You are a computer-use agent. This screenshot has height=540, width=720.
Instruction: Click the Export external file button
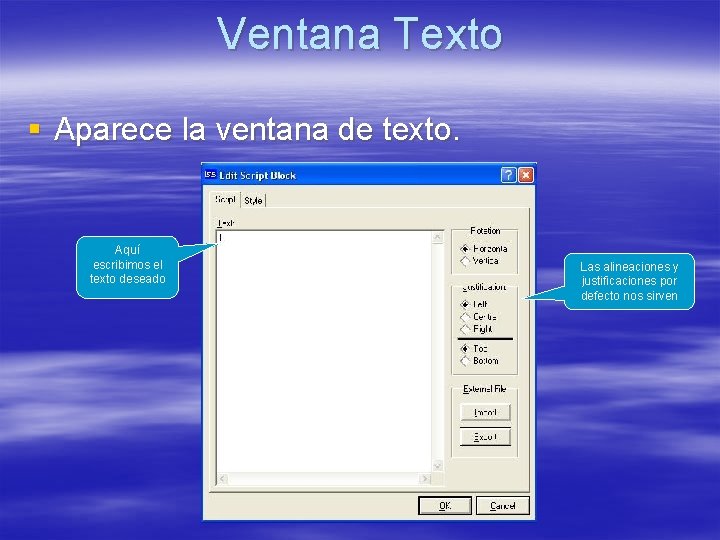[485, 437]
